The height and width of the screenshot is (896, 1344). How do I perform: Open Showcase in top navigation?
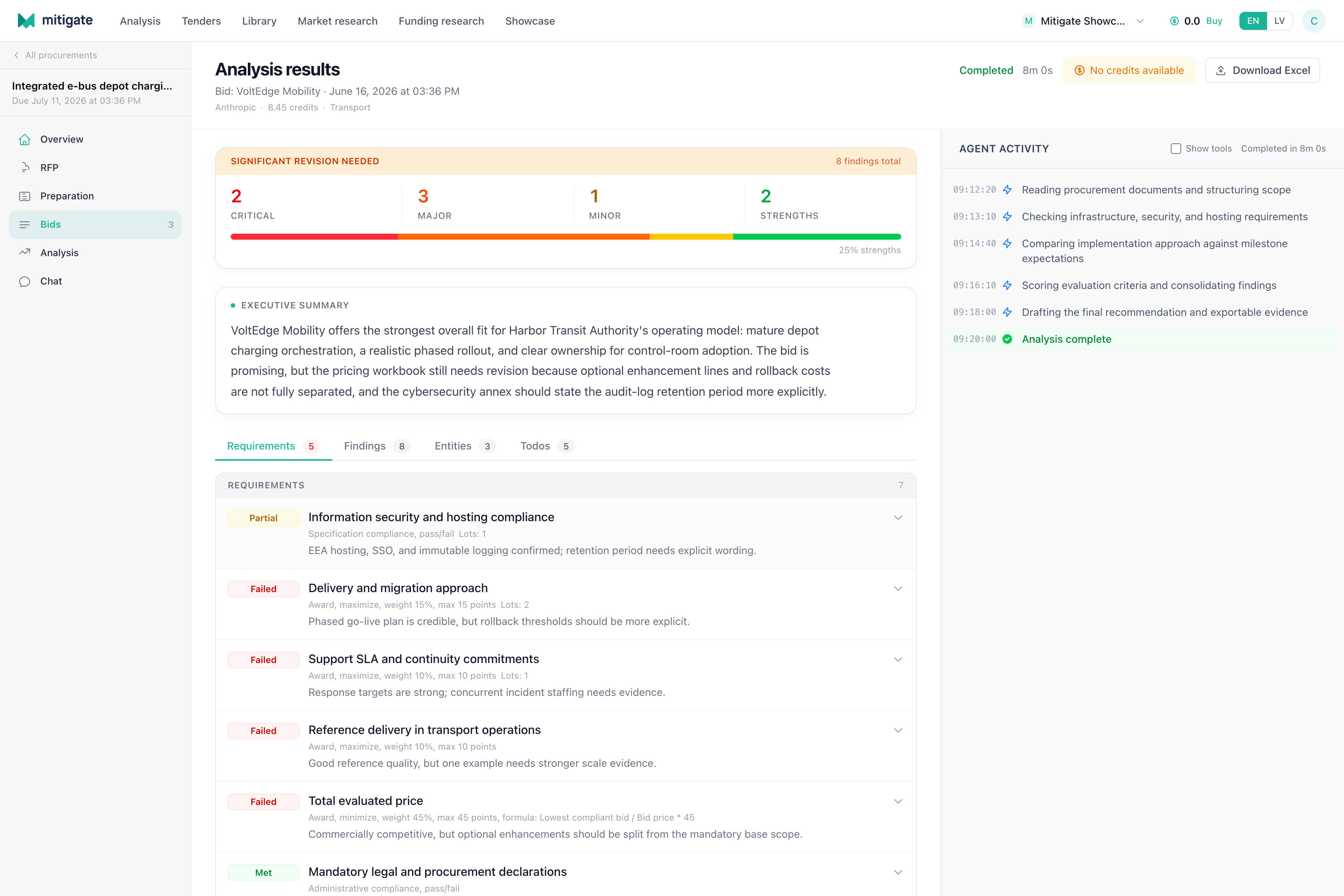click(x=530, y=21)
